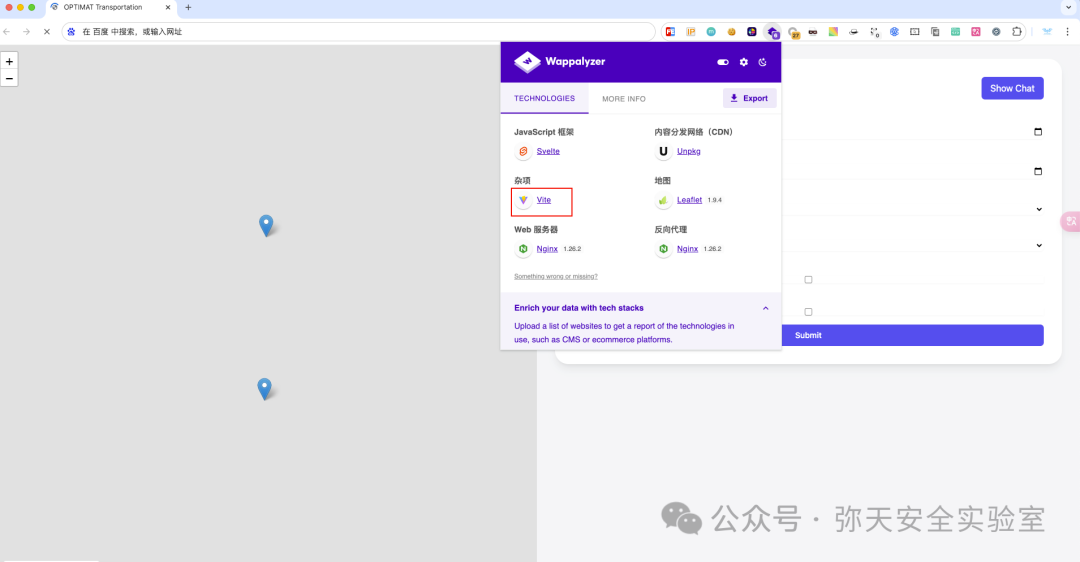Open the Vite link
Image resolution: width=1080 pixels, height=562 pixels.
pos(543,200)
